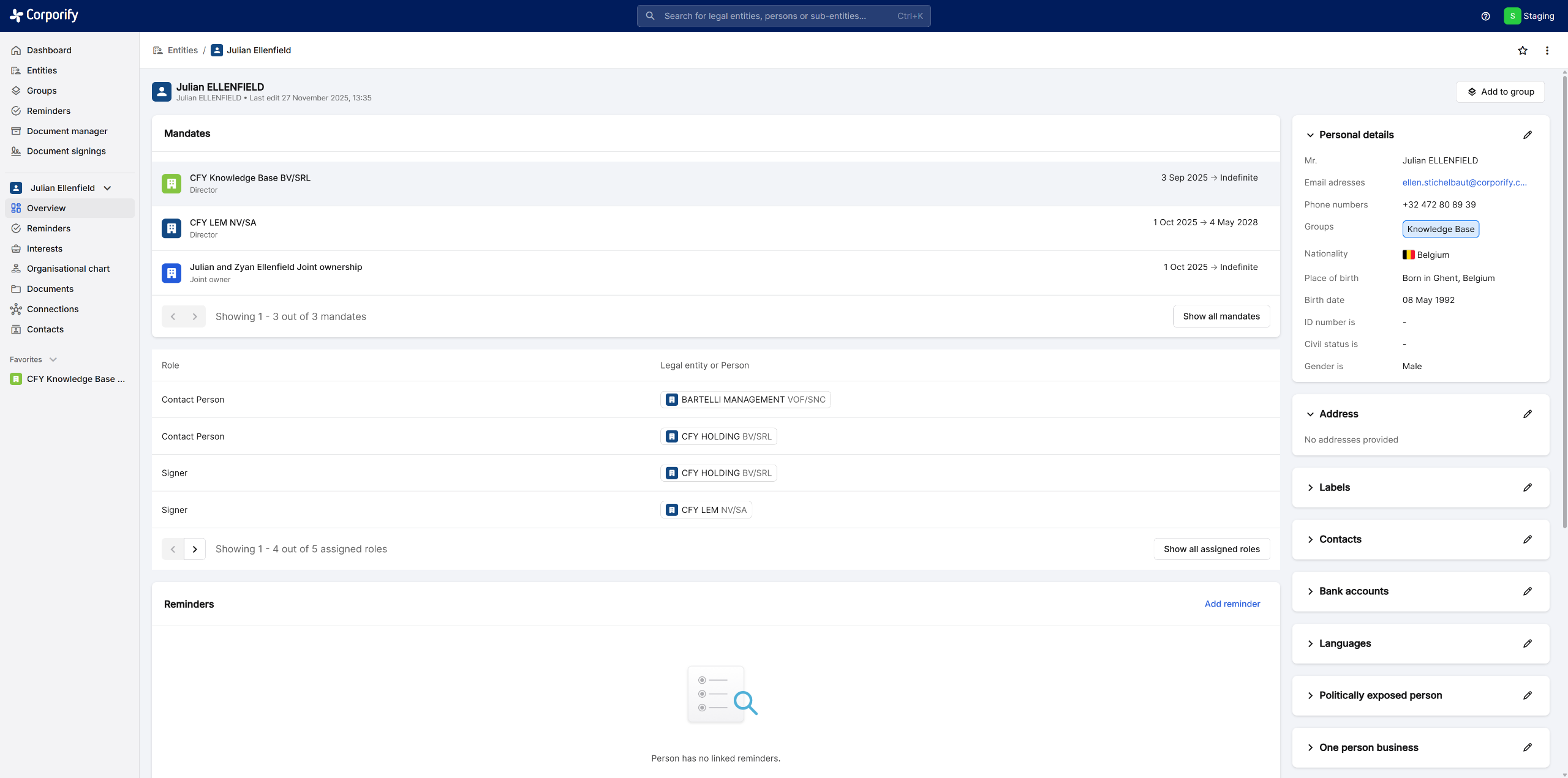Viewport: 1568px width, 778px height.
Task: Click the Address edit pencil icon
Action: [1528, 414]
